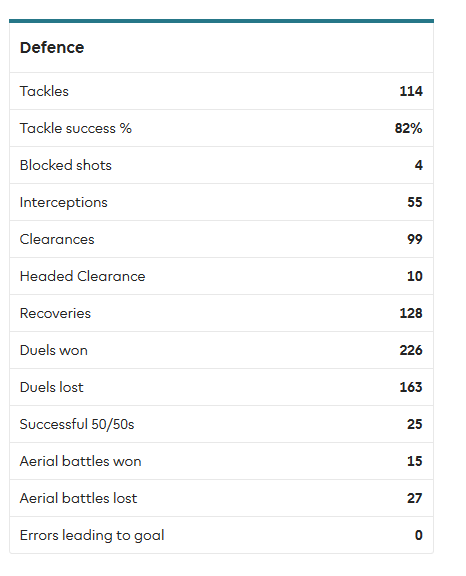466x576 pixels.
Task: Click the 99 clearances value
Action: [415, 239]
